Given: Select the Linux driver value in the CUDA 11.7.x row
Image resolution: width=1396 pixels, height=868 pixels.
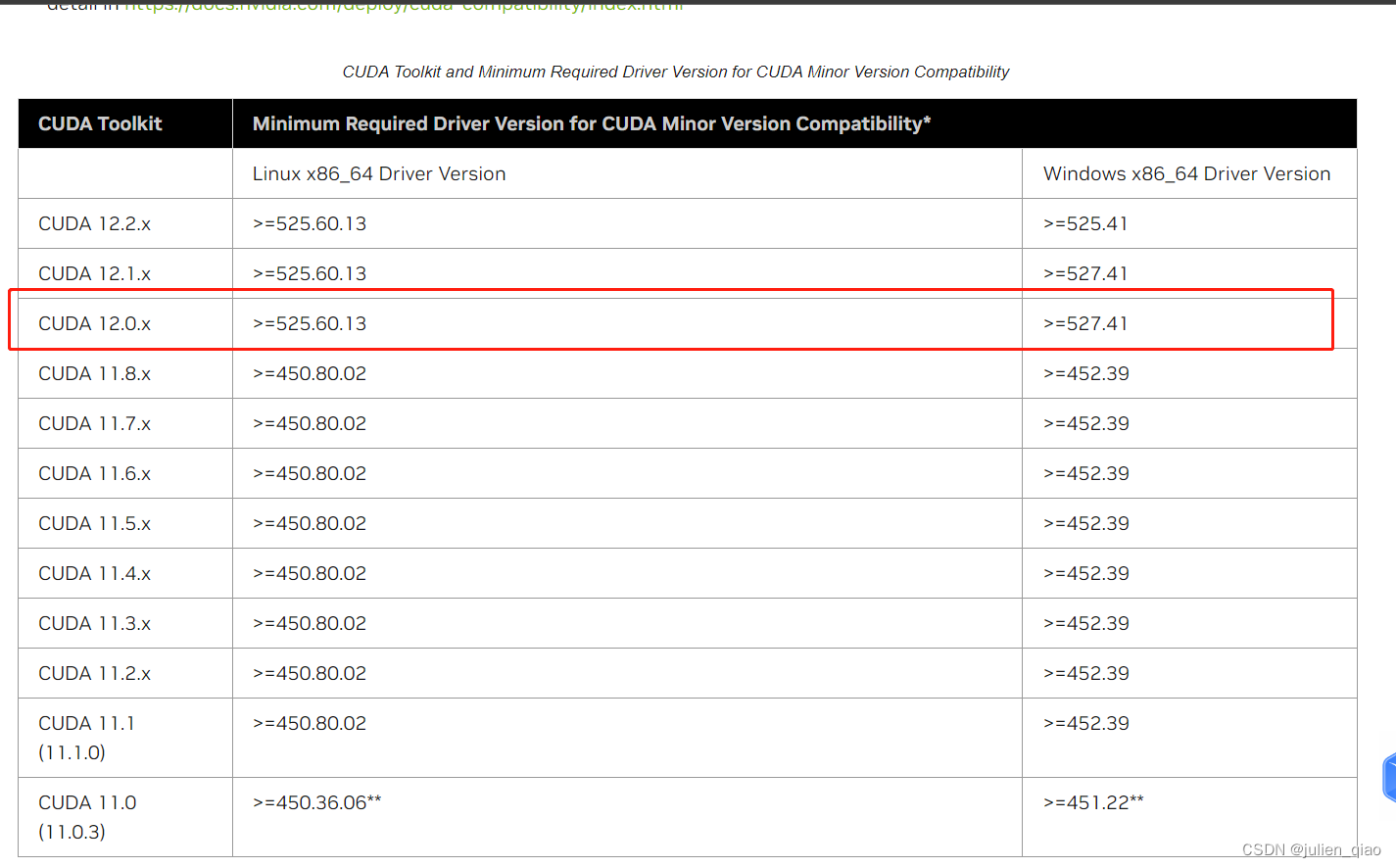Looking at the screenshot, I should point(310,423).
